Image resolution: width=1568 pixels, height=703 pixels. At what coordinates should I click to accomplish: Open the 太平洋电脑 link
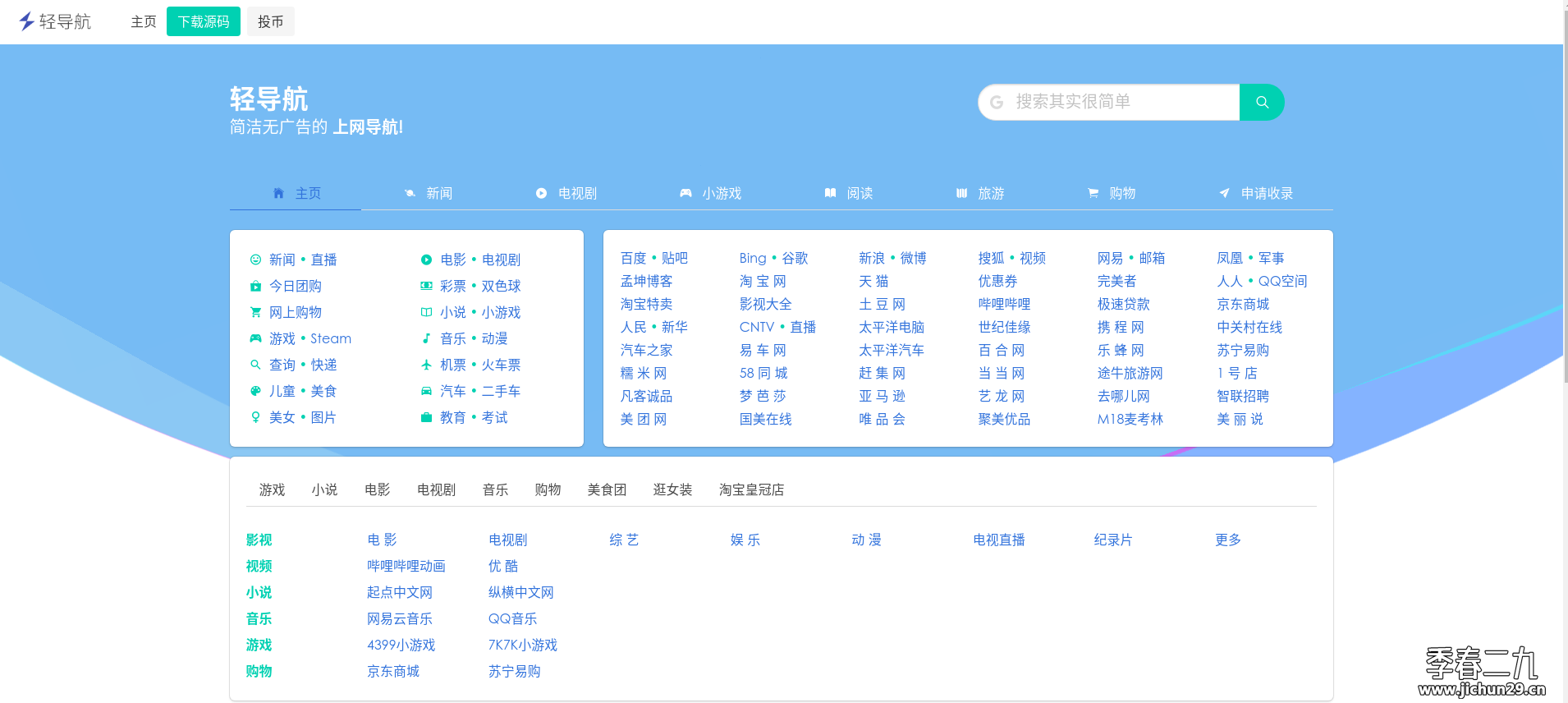tap(892, 327)
